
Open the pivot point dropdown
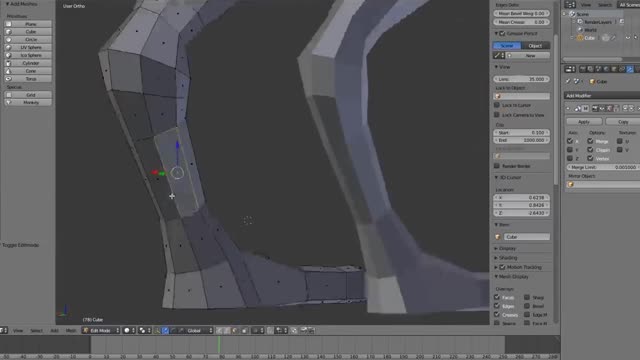pos(144,331)
